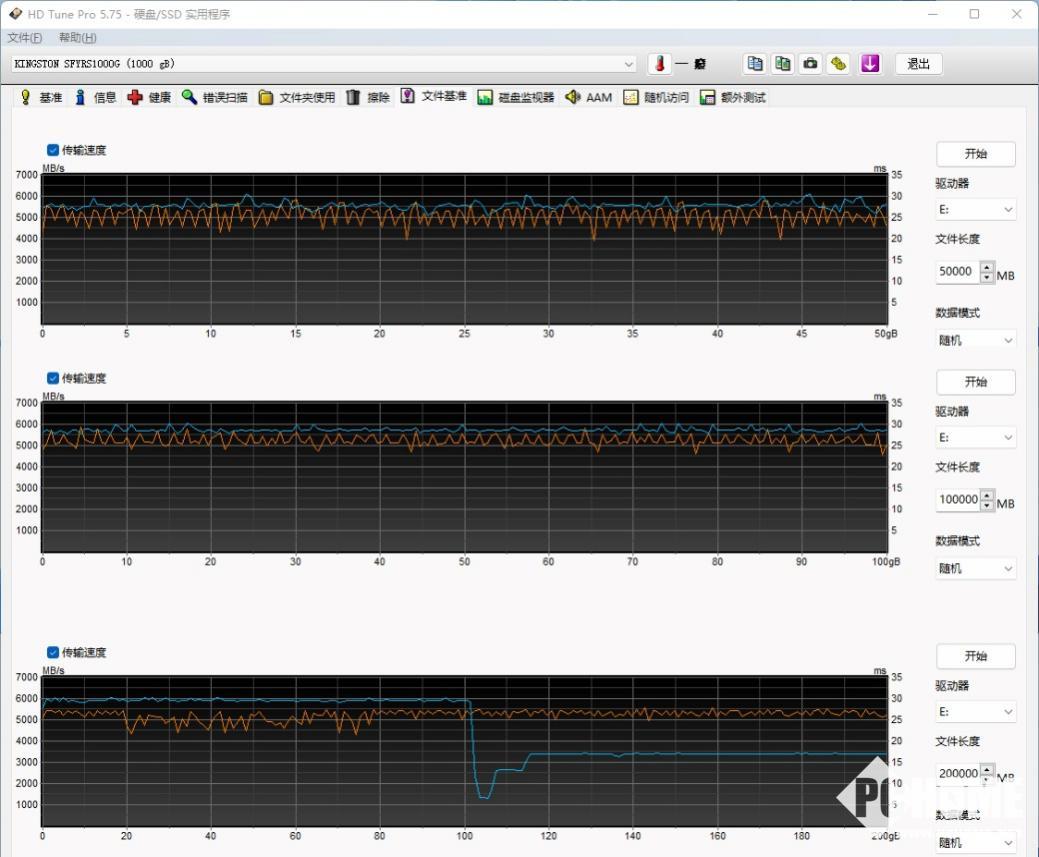
Task: Click the temperature thermometer icon
Action: click(660, 64)
